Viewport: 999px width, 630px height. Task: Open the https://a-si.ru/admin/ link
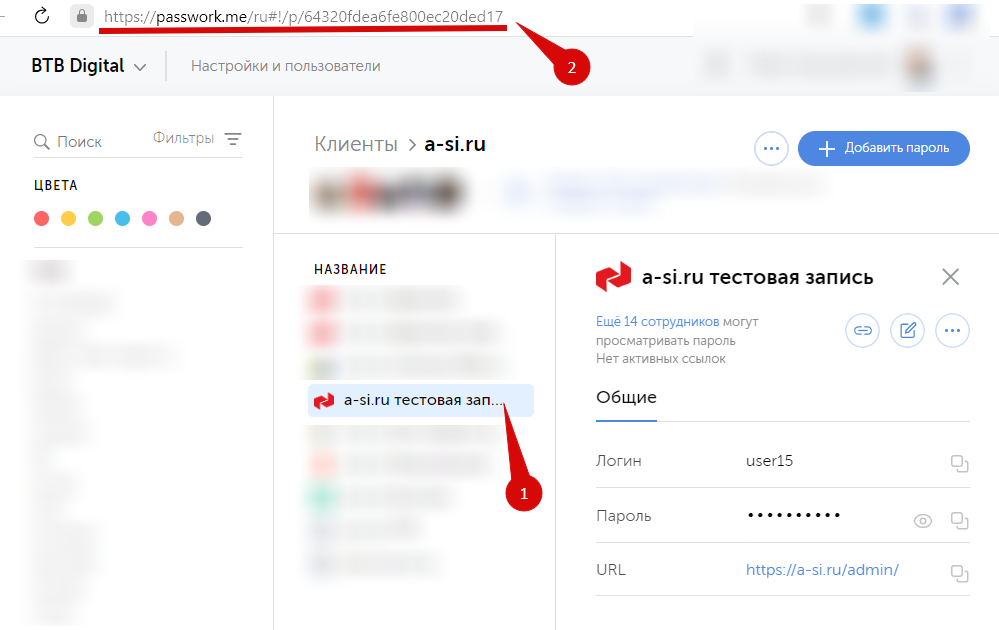coord(822,569)
